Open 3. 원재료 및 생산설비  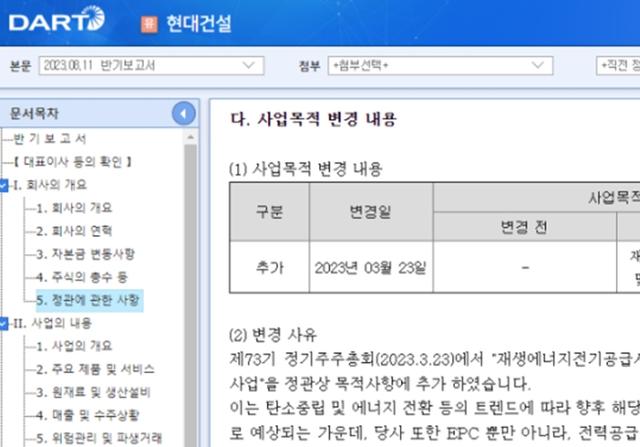93,393
